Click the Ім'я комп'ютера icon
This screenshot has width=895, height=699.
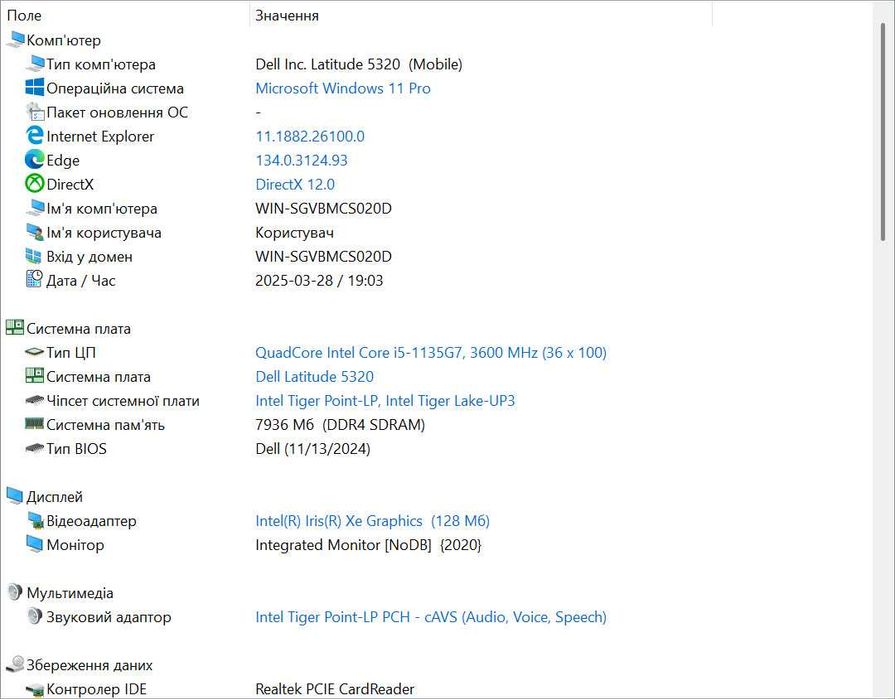pyautogui.click(x=35, y=208)
